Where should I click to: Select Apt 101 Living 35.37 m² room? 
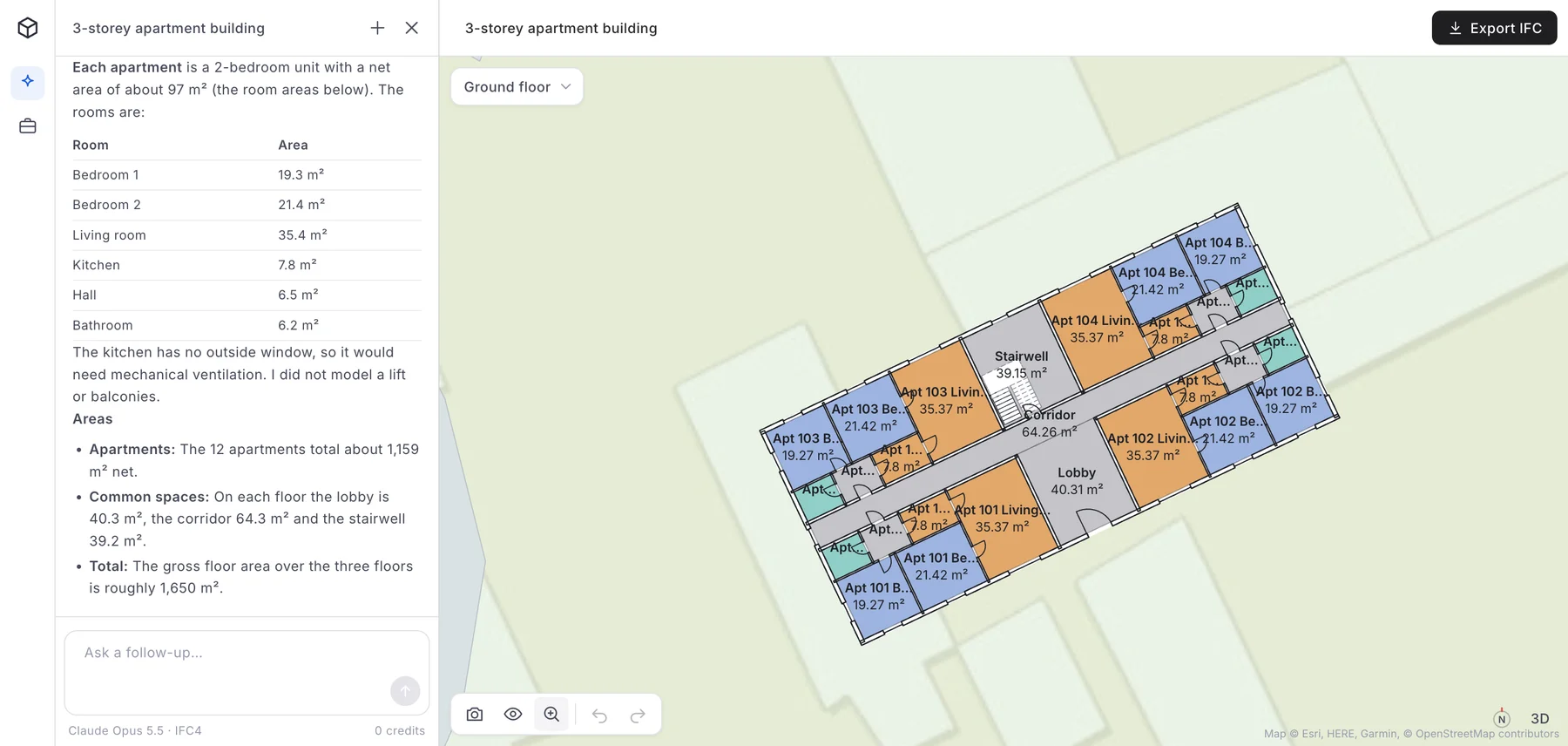coord(1002,519)
